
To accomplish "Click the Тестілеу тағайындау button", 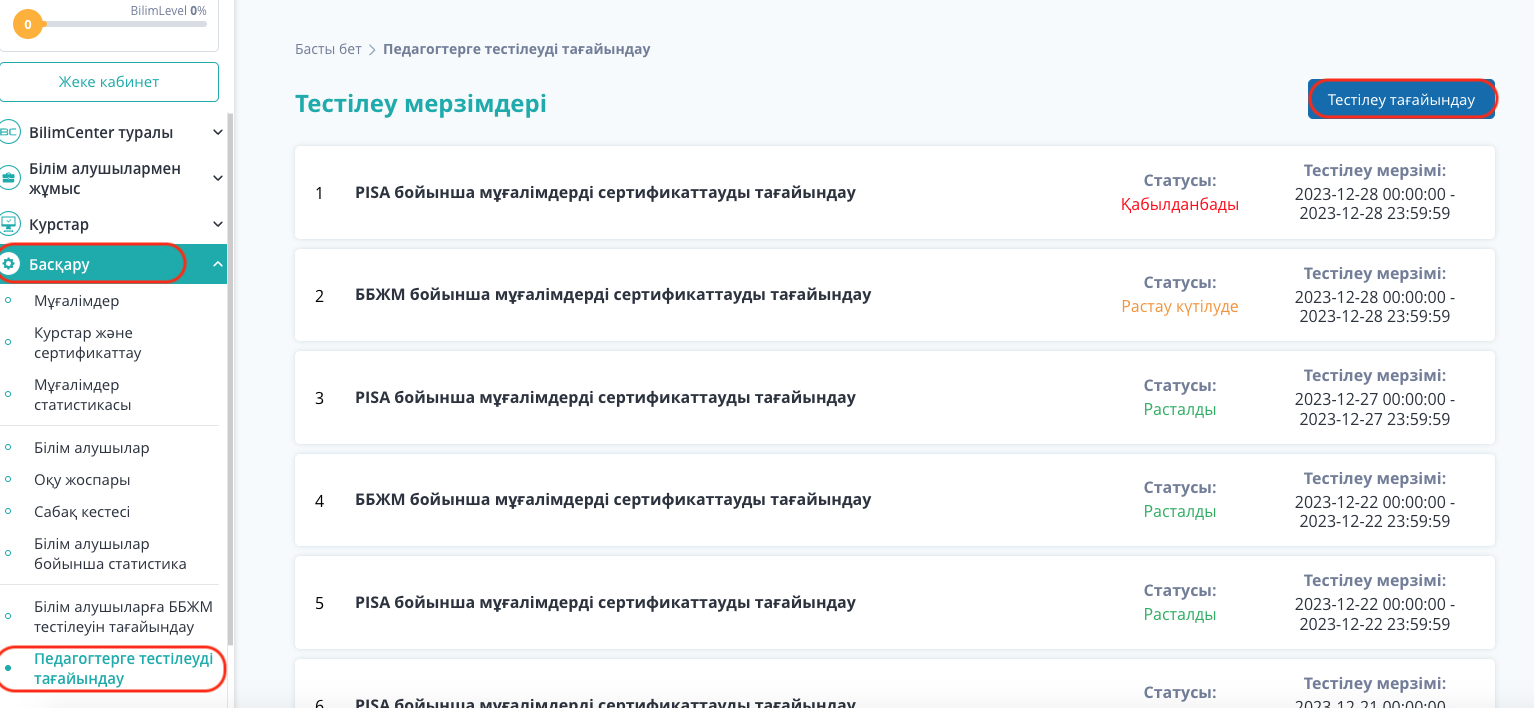I will tap(1401, 100).
